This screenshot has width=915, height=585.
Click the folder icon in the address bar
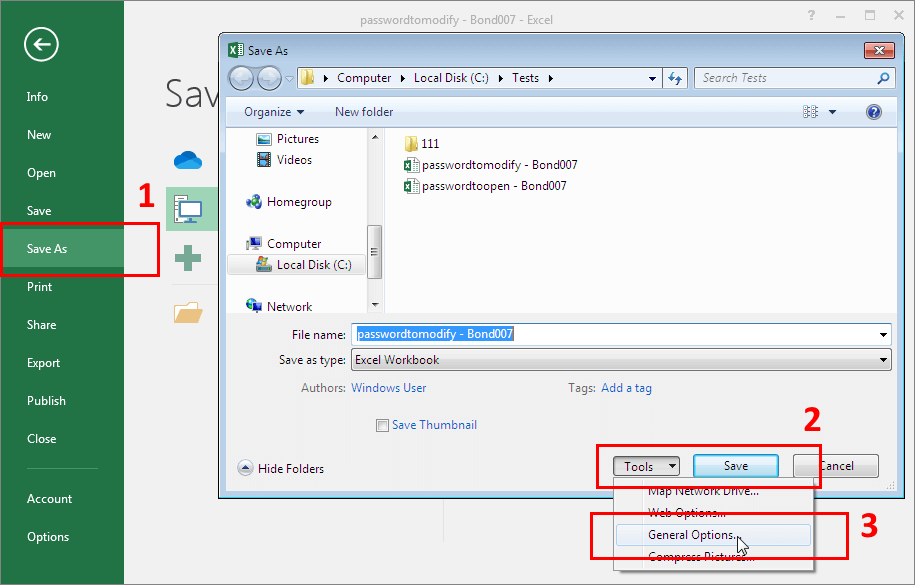308,78
